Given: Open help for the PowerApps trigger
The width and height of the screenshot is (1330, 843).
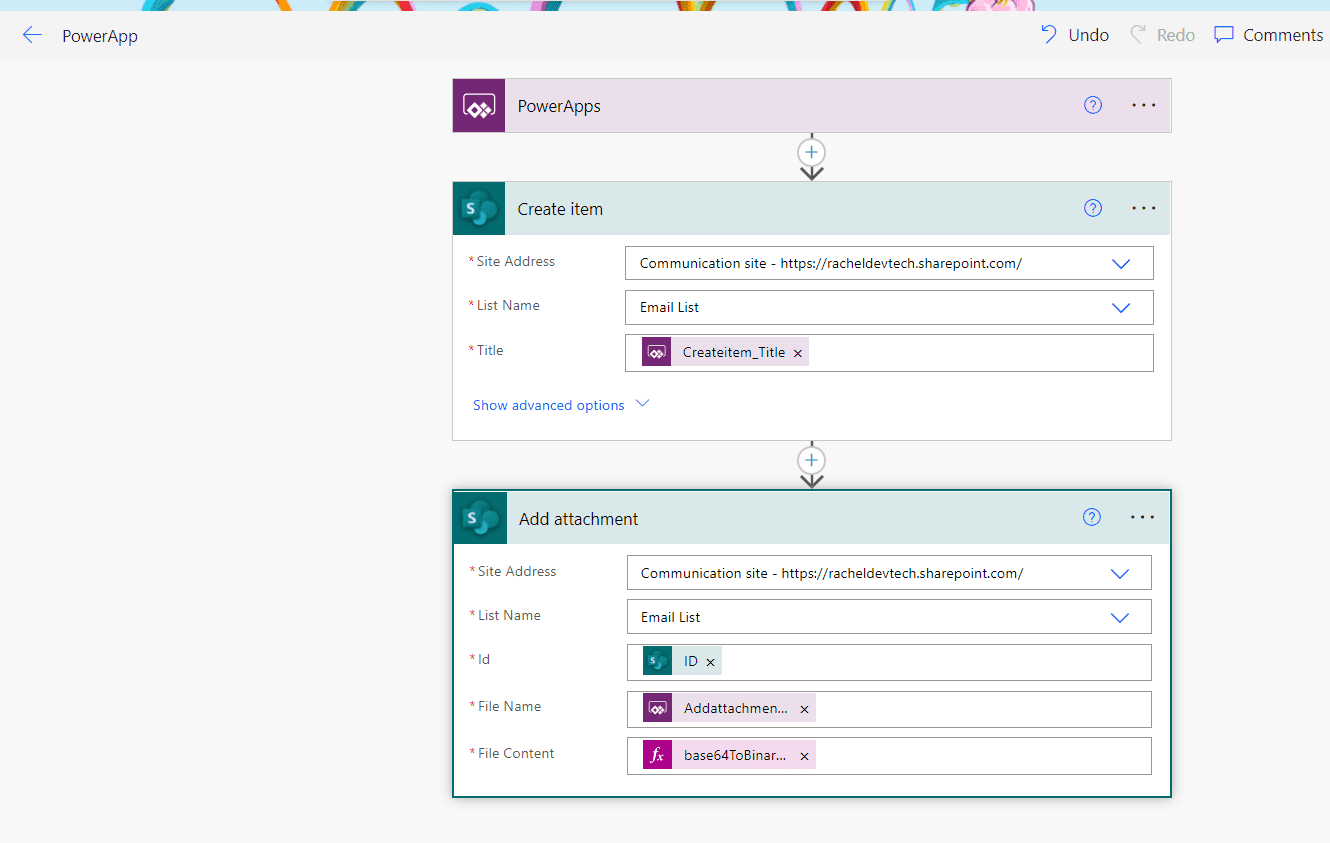Looking at the screenshot, I should click(1093, 105).
